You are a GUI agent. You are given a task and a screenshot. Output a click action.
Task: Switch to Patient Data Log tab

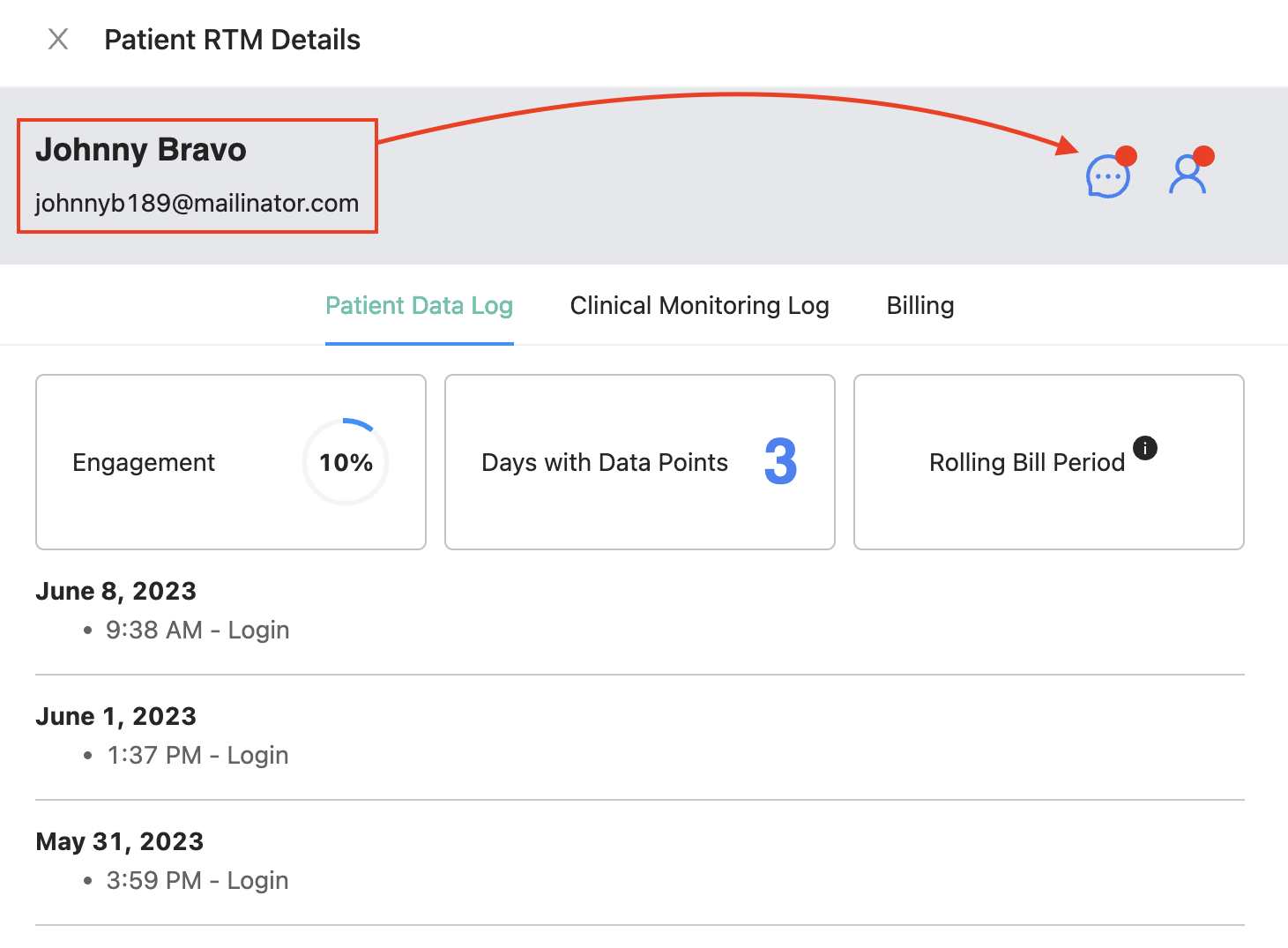(420, 306)
